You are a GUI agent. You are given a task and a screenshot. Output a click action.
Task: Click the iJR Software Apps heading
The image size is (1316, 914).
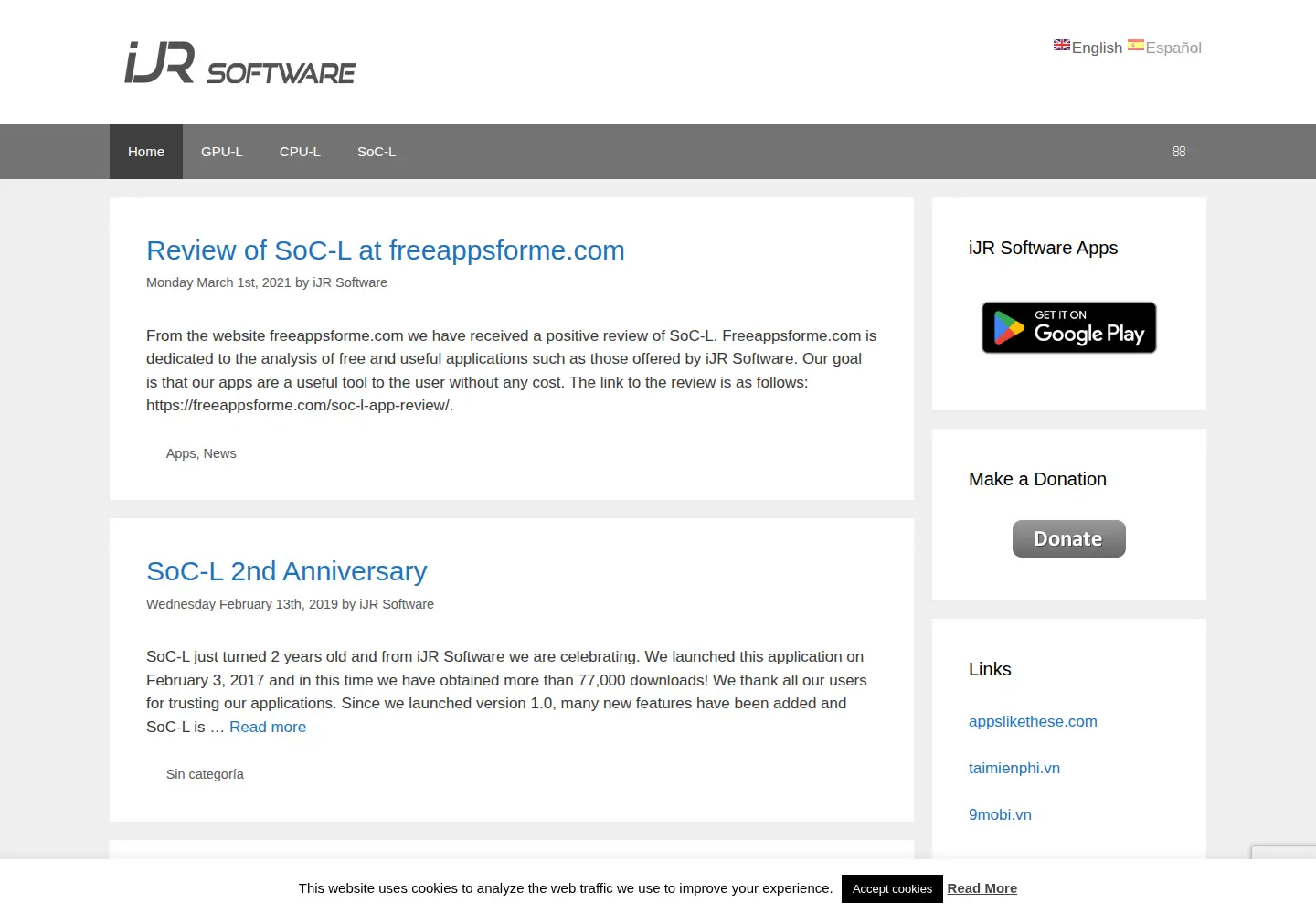1043,248
